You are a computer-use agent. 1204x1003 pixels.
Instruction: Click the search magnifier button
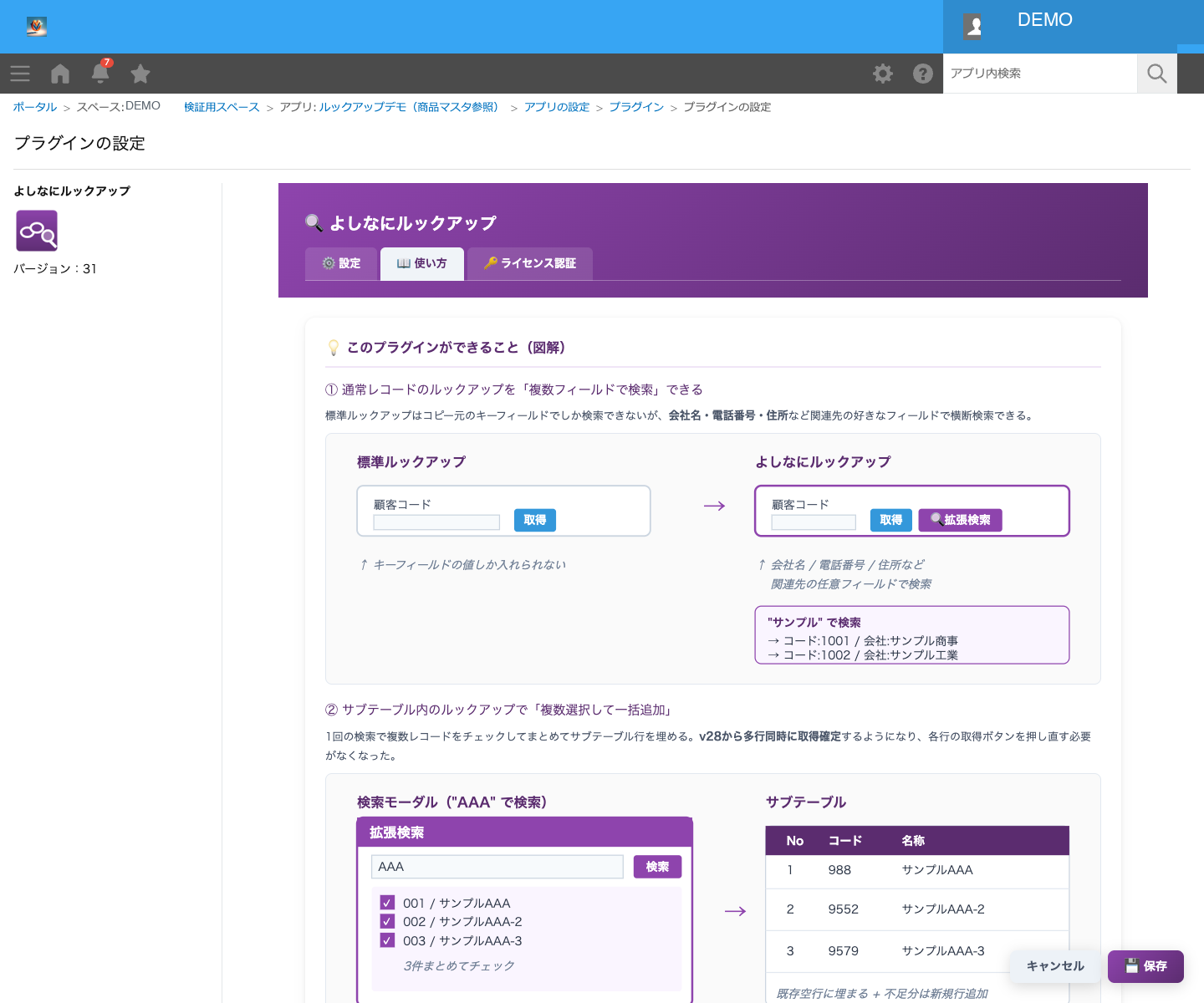[1157, 74]
